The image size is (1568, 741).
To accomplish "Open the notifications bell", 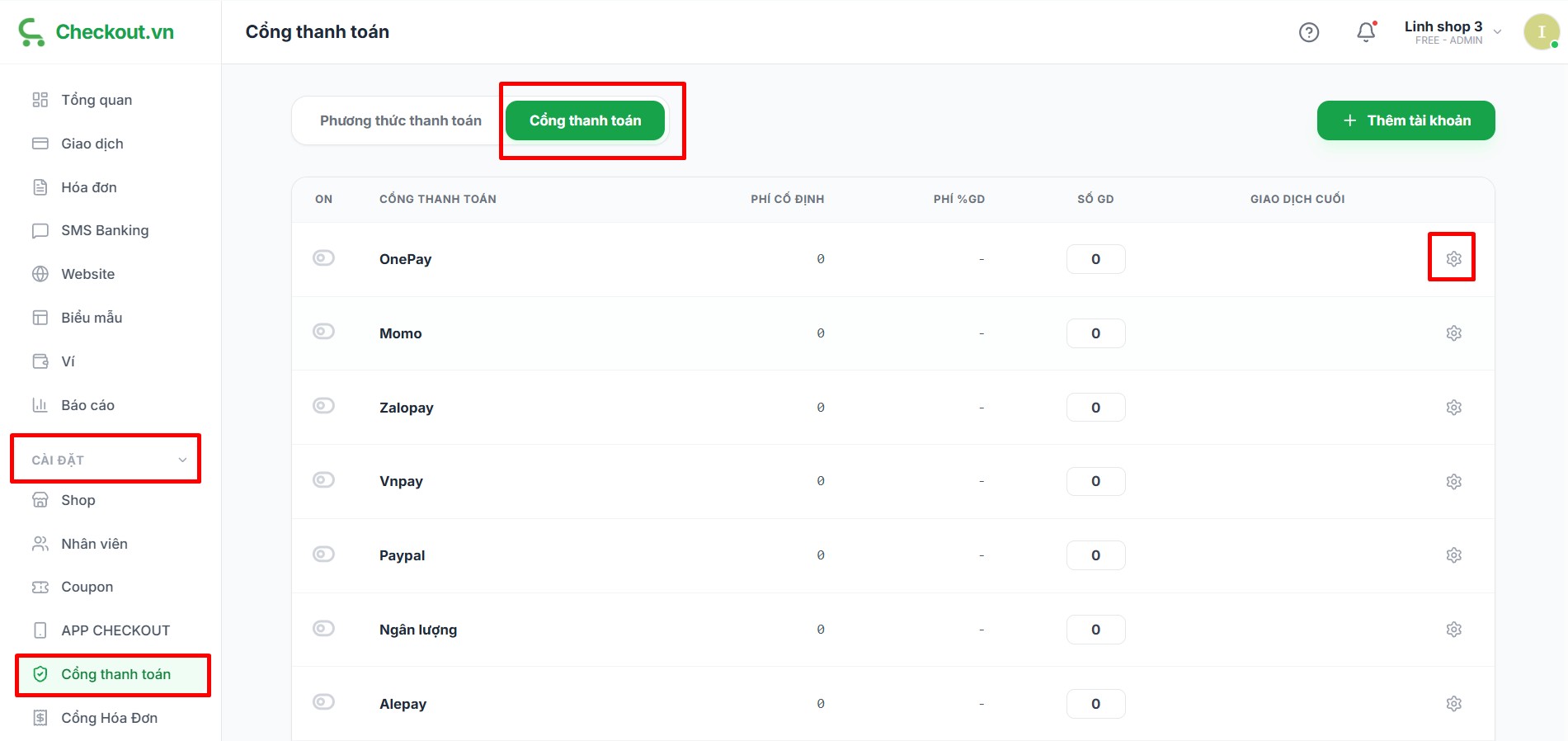I will 1366,32.
